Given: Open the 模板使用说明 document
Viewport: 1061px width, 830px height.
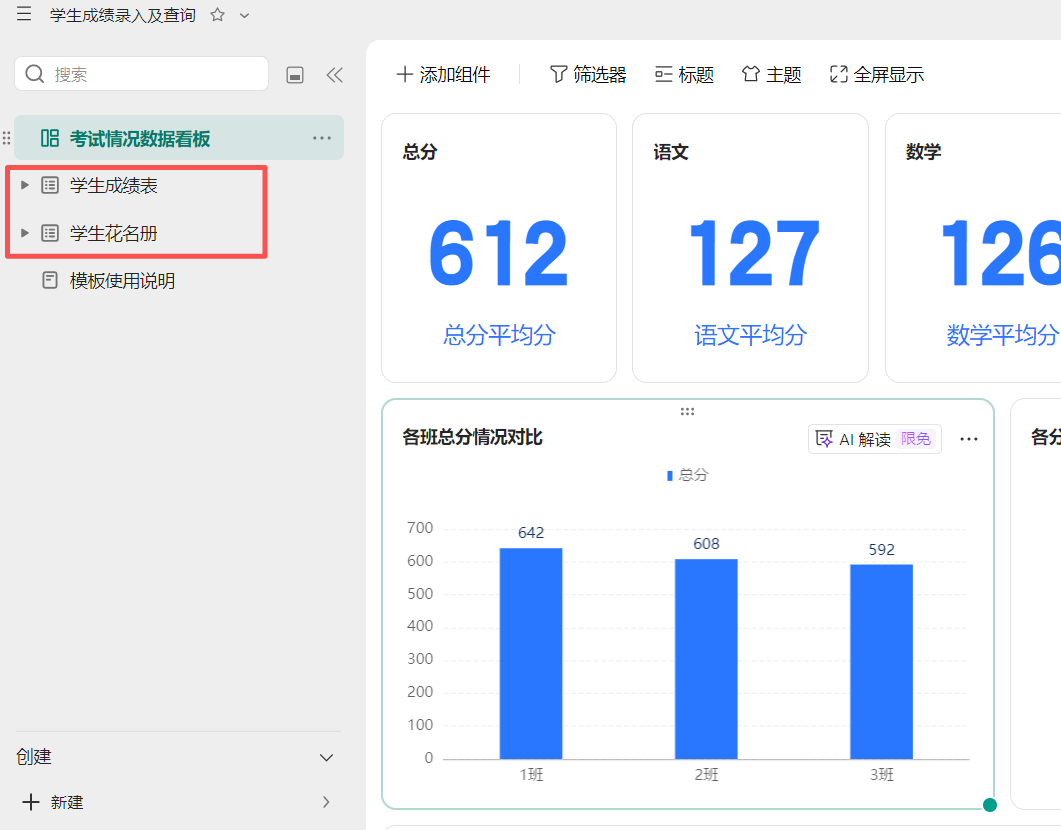Looking at the screenshot, I should (122, 281).
